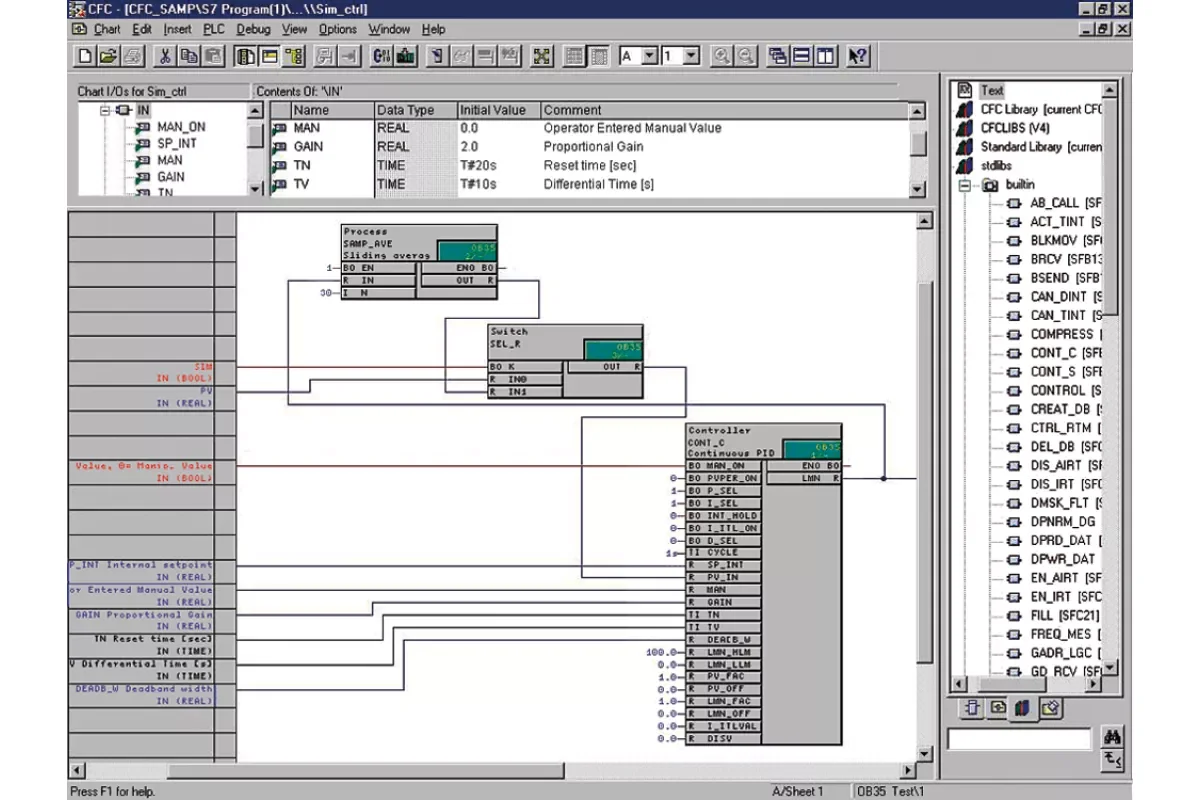Select MAN_ON in chart I/O tree

coord(181,127)
